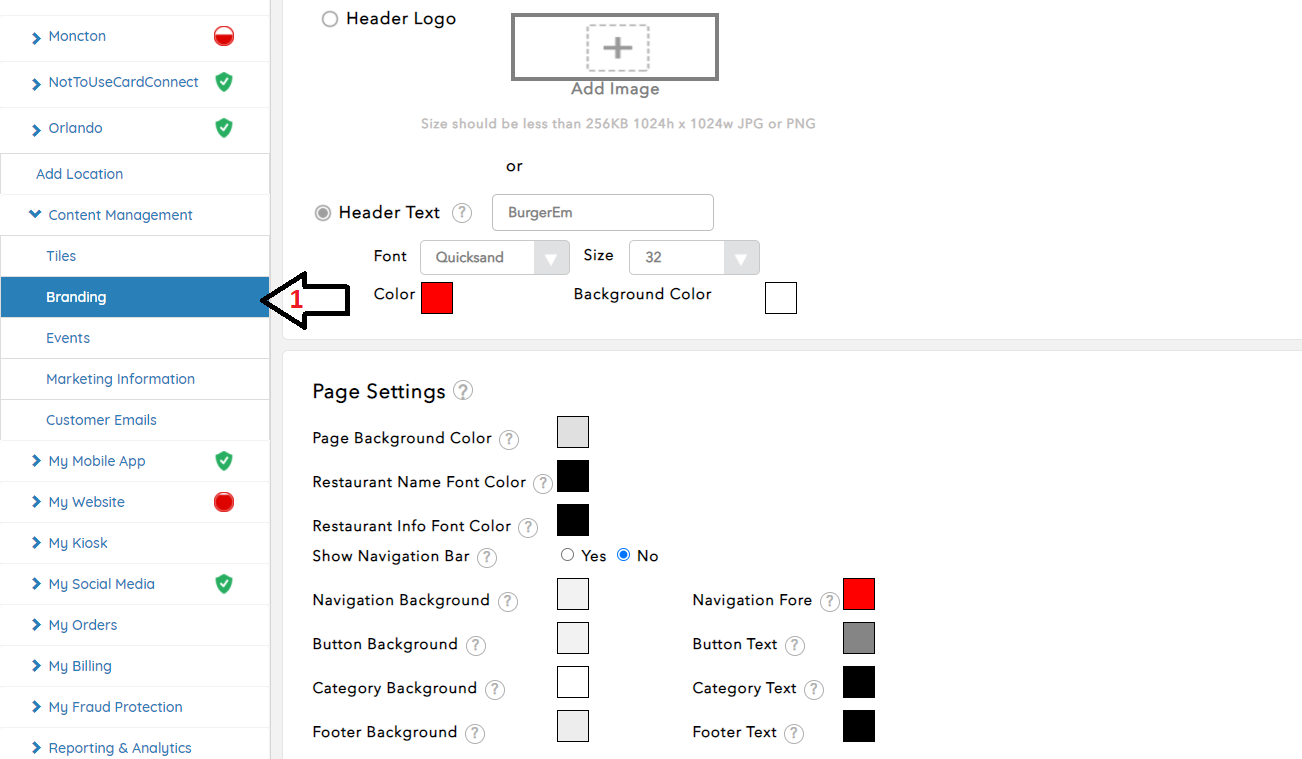Image resolution: width=1302 pixels, height=759 pixels.
Task: Select the Header Text radio button
Action: coord(323,213)
